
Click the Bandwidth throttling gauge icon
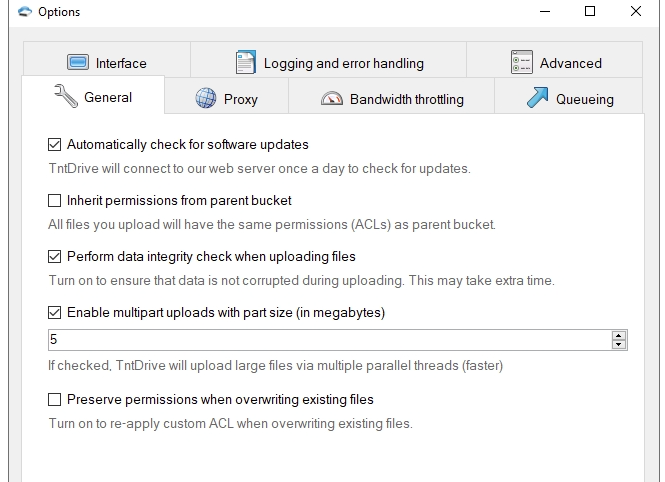[x=332, y=98]
